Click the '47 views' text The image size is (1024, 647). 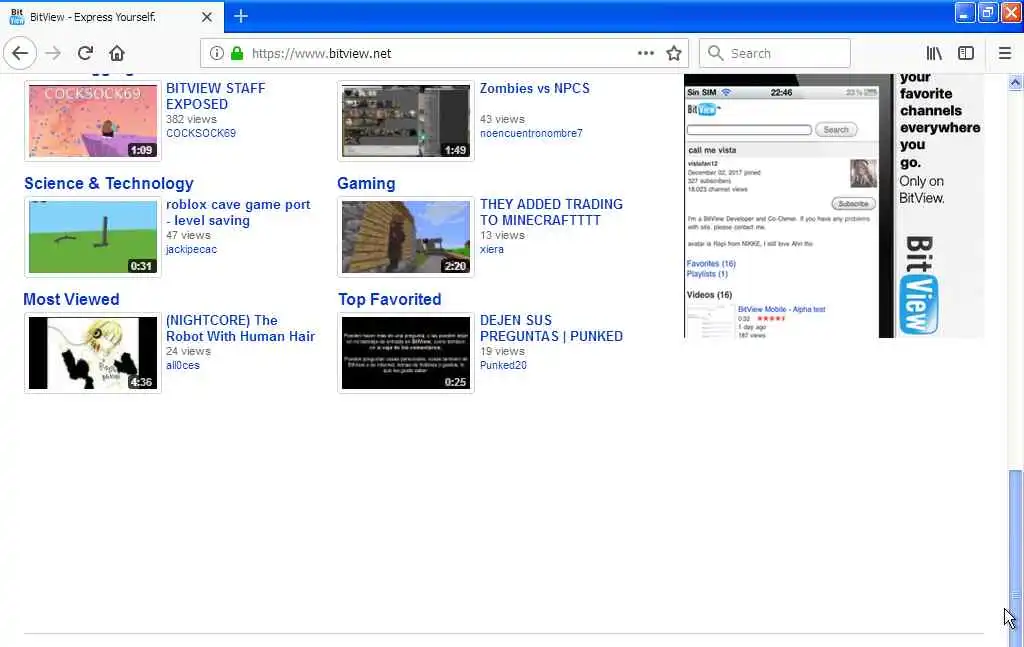coord(188,235)
